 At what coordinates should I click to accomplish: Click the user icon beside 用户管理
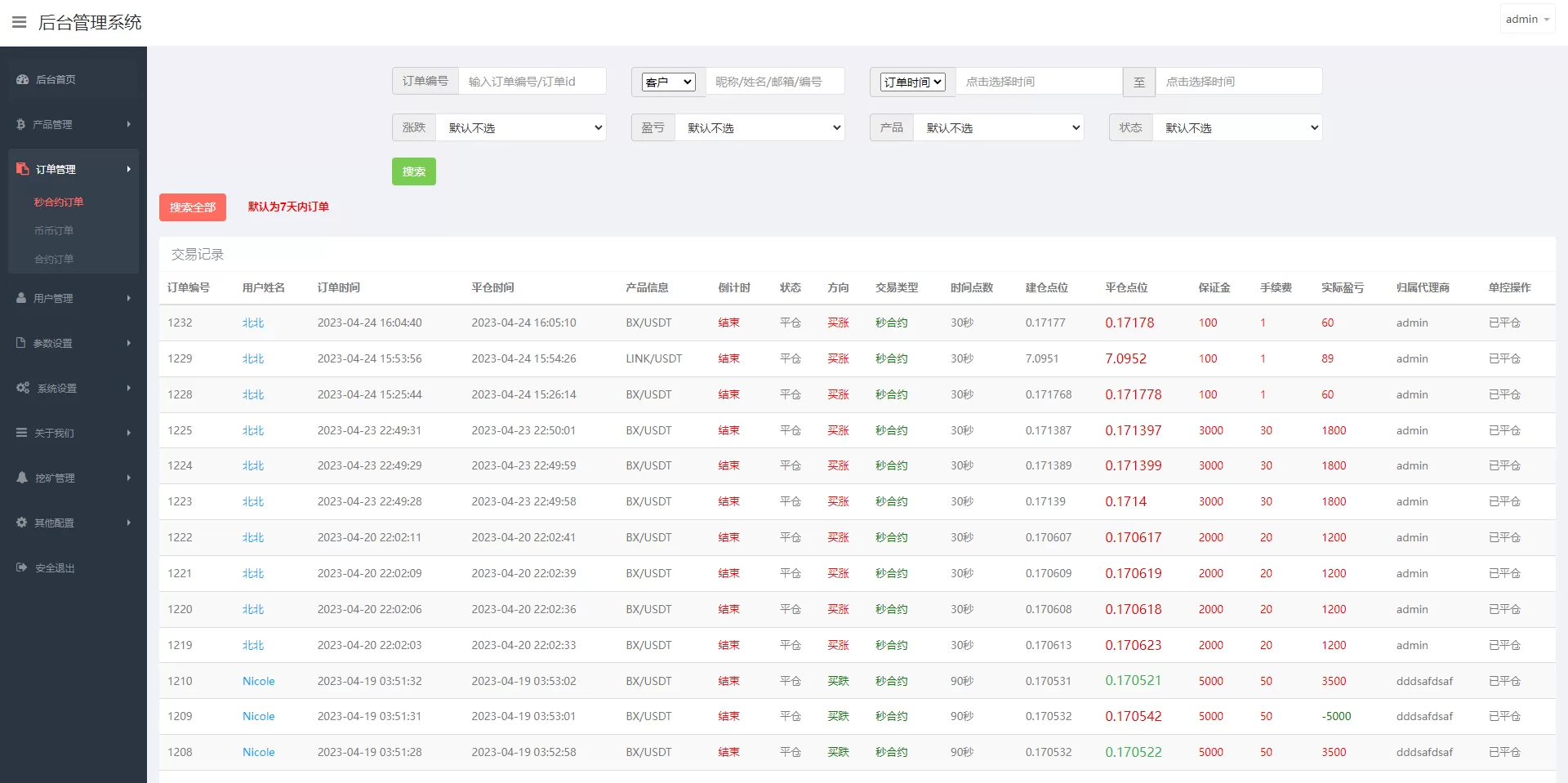point(22,298)
